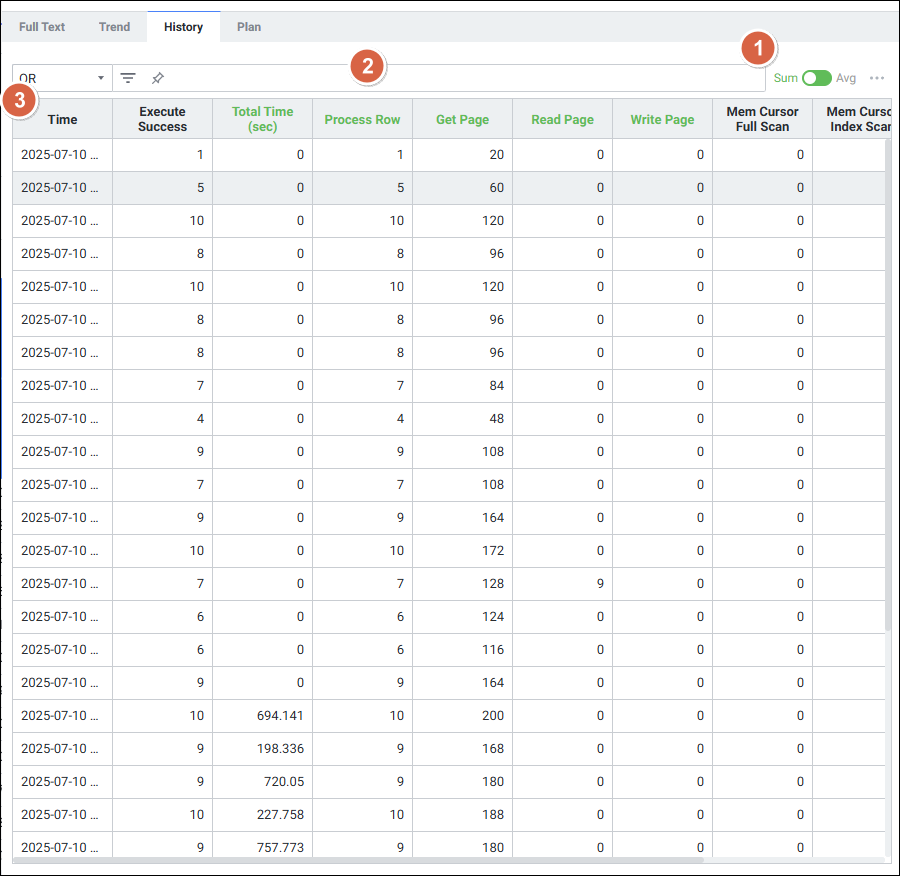
Task: Click the Write Page column header
Action: click(x=662, y=119)
